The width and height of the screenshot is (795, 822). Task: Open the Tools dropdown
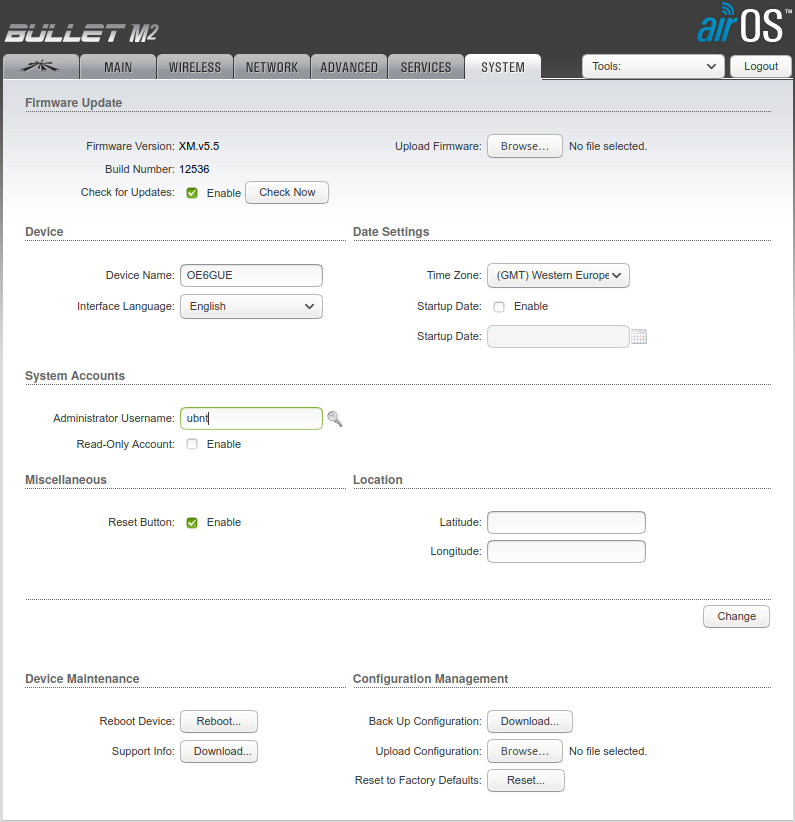[x=653, y=67]
